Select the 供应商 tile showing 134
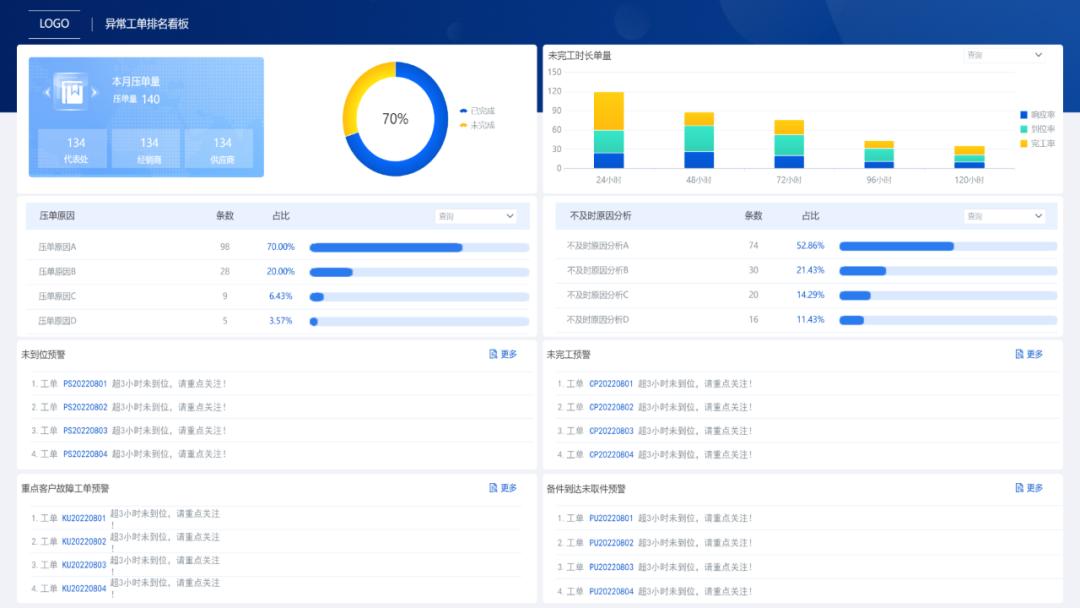The height and width of the screenshot is (608, 1080). 222,149
